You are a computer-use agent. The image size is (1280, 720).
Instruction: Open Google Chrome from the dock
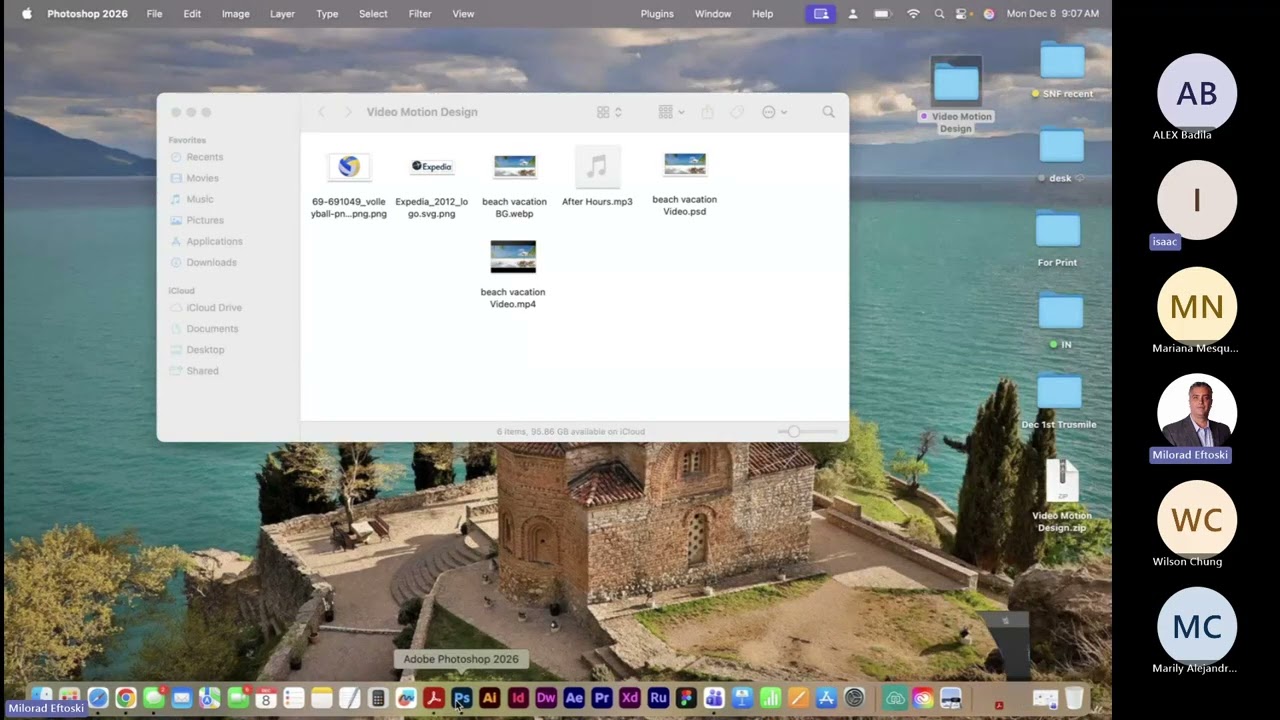click(x=125, y=698)
